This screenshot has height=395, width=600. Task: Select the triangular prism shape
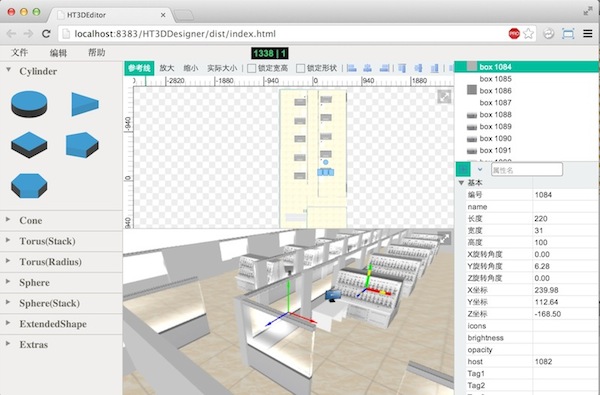point(85,104)
